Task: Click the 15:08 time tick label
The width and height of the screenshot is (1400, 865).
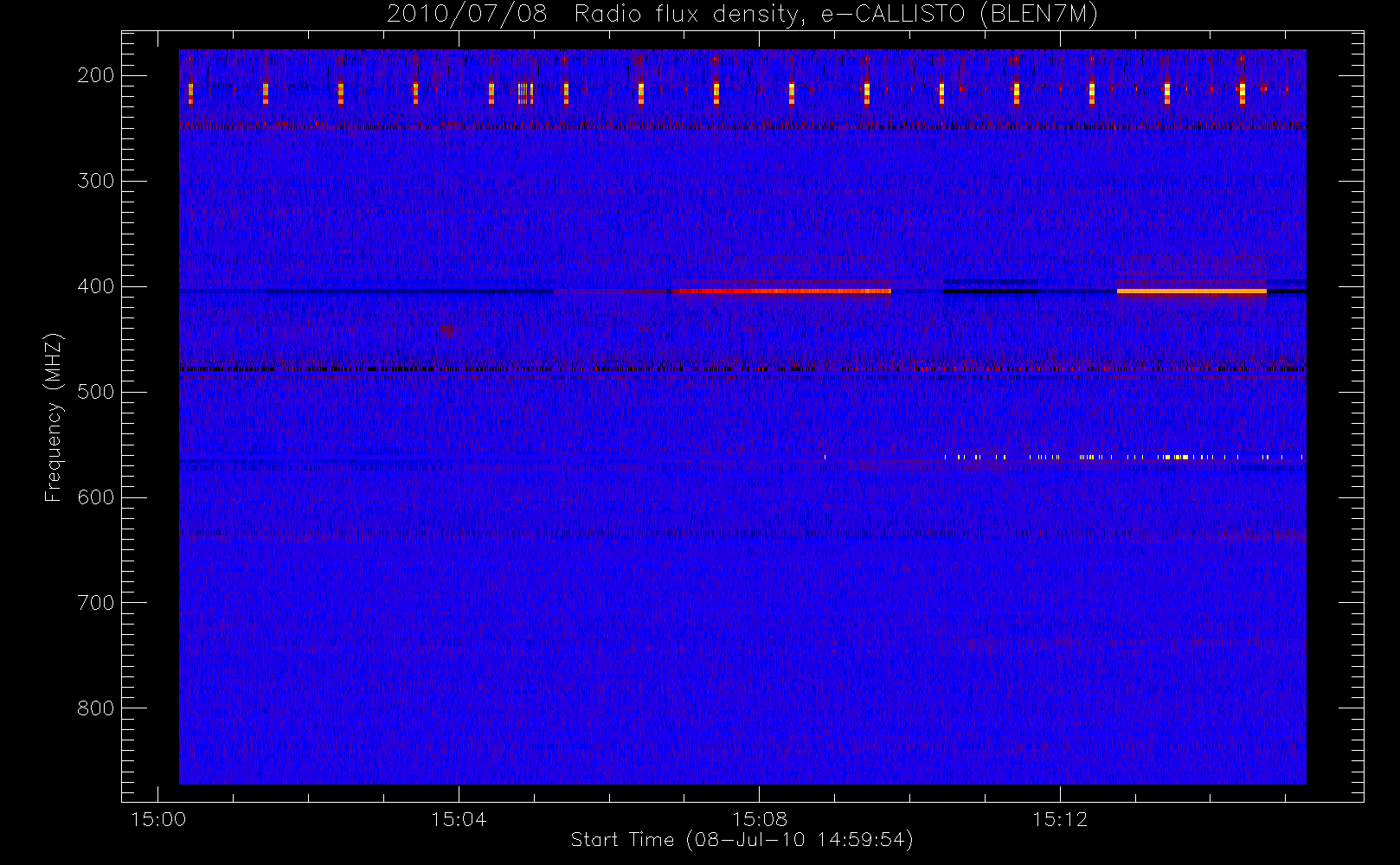Action: pos(759,819)
